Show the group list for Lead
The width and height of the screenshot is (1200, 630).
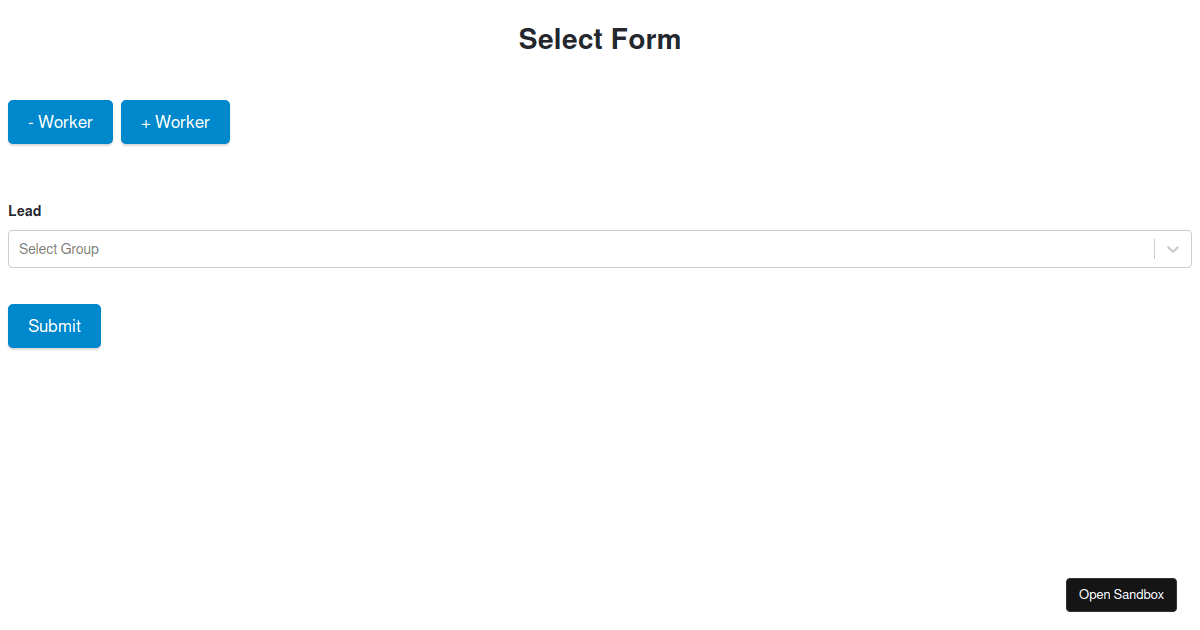(580, 249)
